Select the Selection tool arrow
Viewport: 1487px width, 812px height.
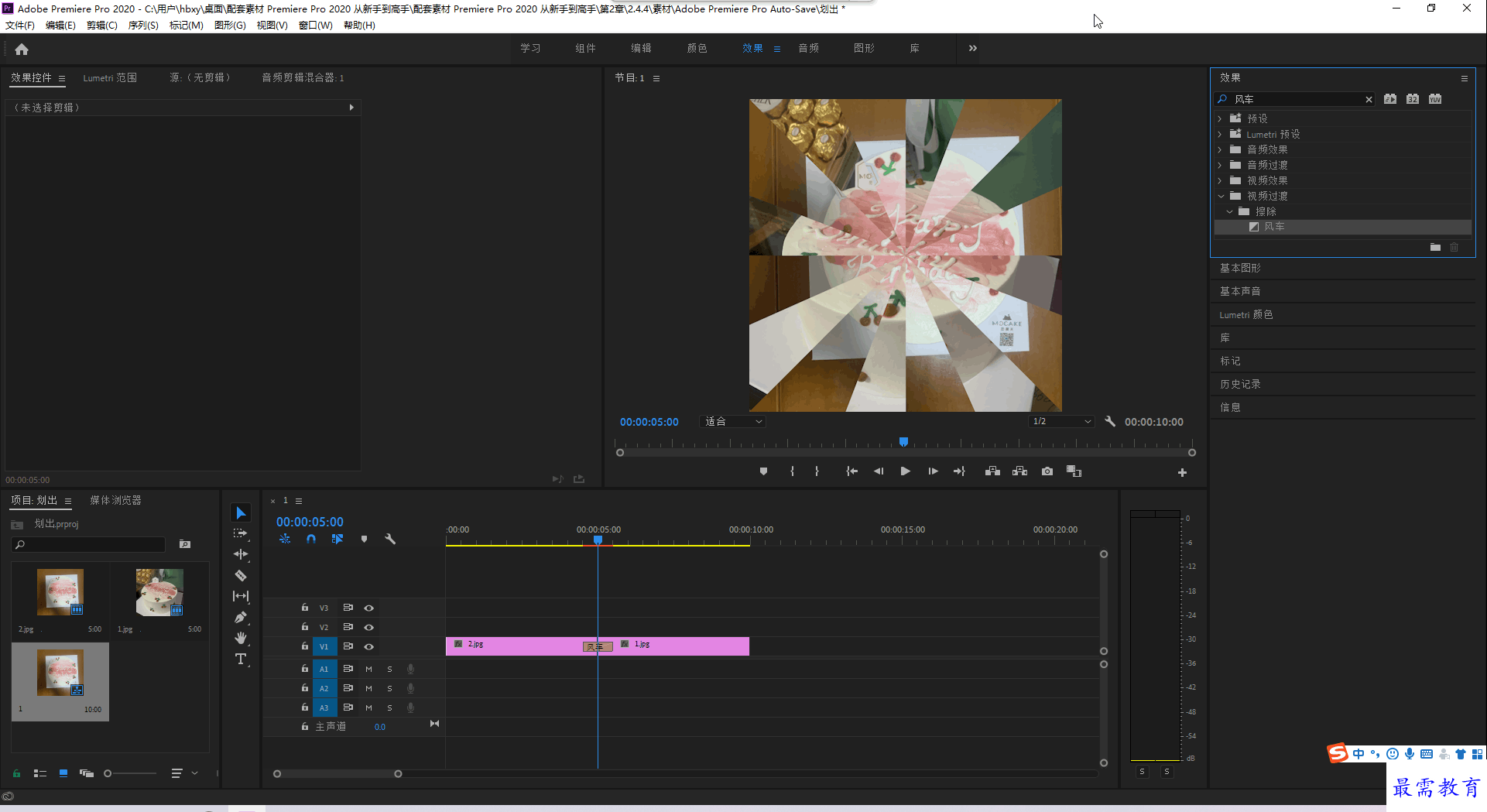pyautogui.click(x=241, y=513)
